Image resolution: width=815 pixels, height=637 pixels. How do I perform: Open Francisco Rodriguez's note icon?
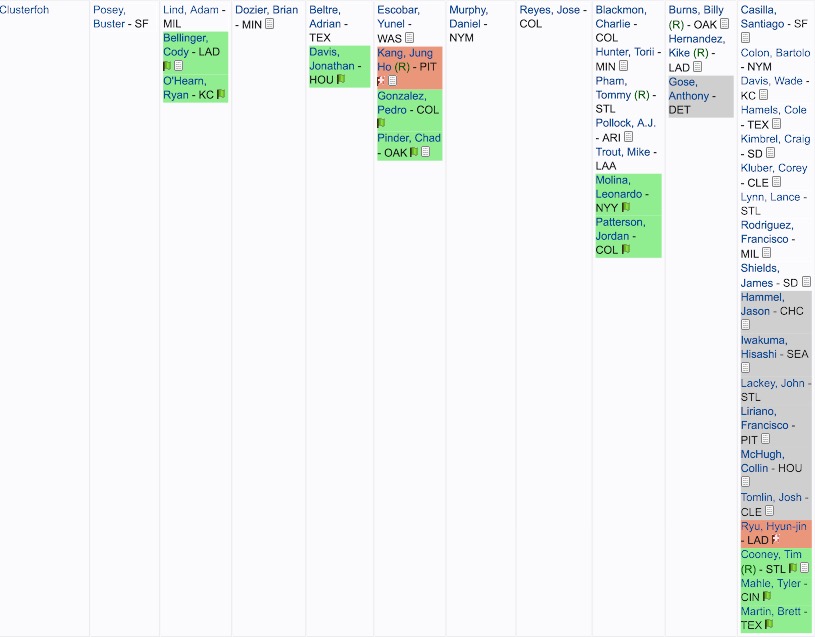(766, 253)
